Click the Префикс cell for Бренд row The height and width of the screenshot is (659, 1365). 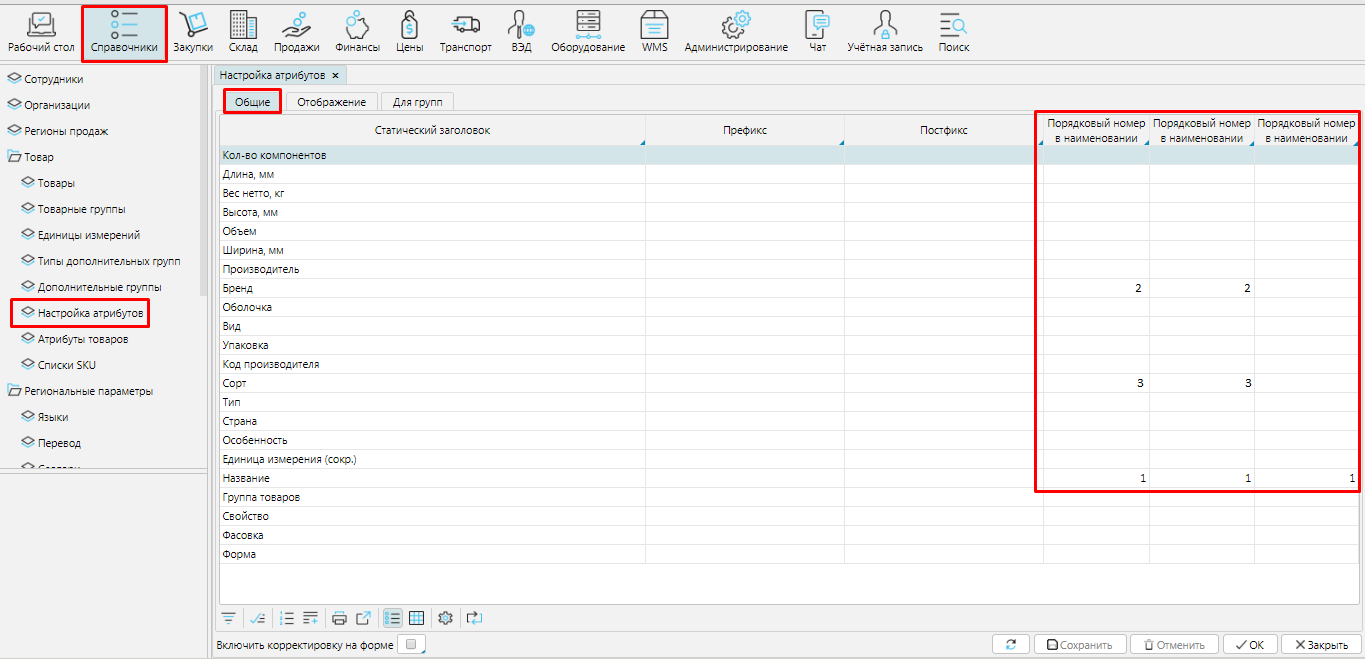click(x=744, y=288)
